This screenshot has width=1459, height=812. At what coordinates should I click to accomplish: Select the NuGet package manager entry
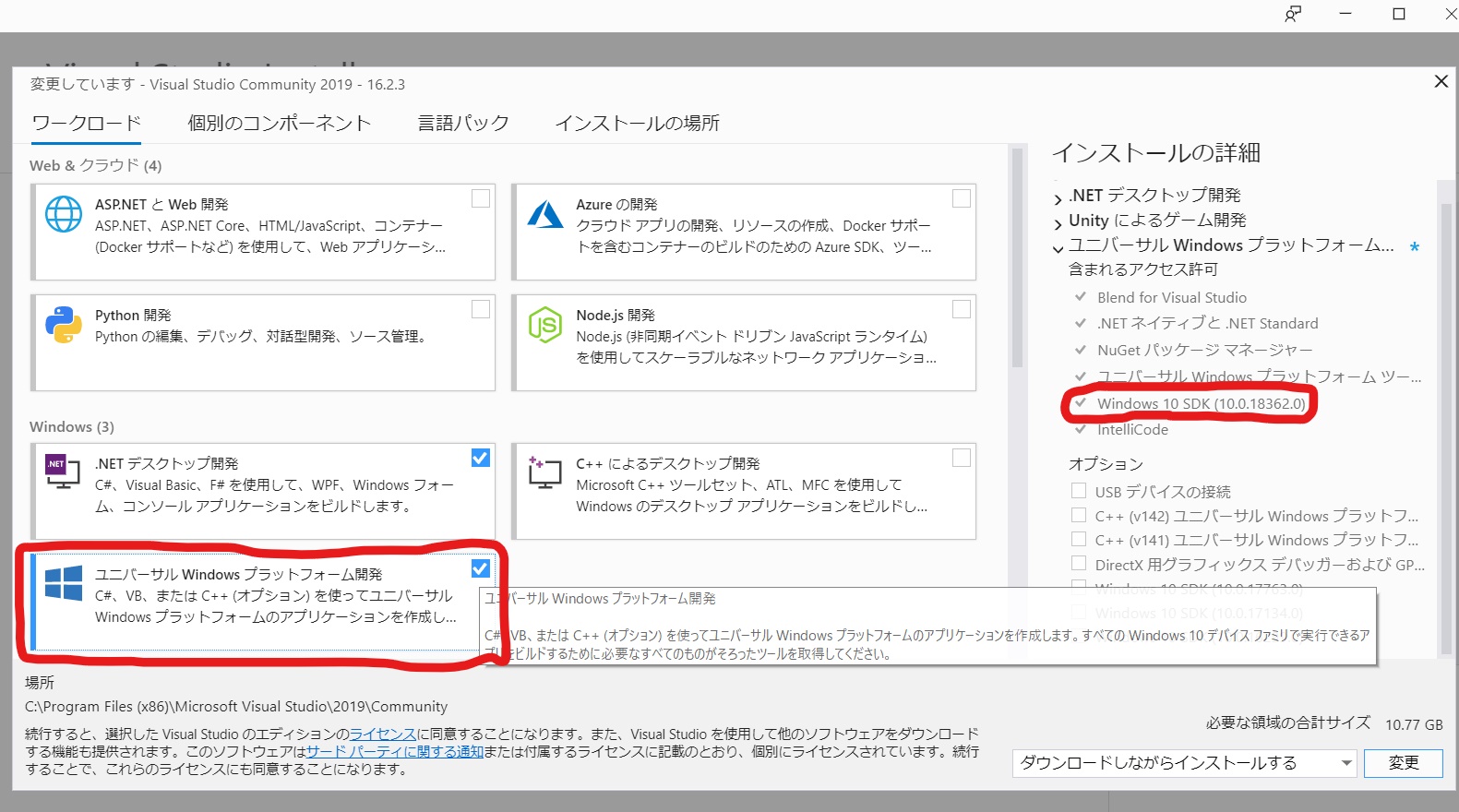click(1204, 350)
